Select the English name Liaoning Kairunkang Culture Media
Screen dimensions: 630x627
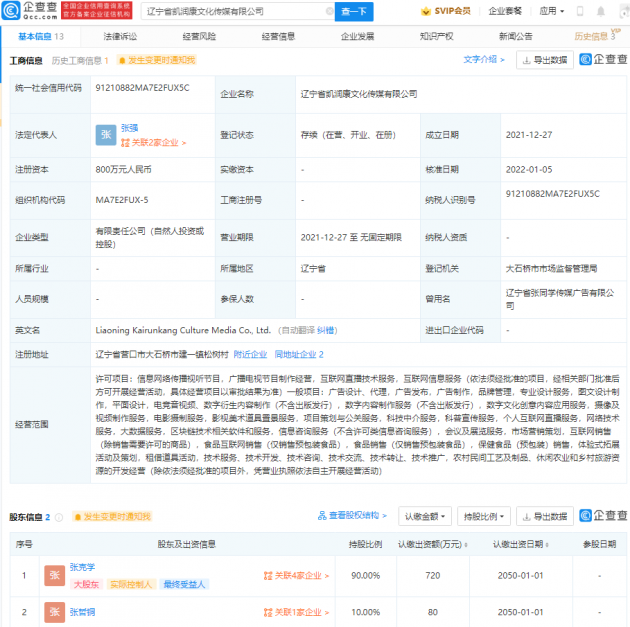pyautogui.click(x=183, y=331)
